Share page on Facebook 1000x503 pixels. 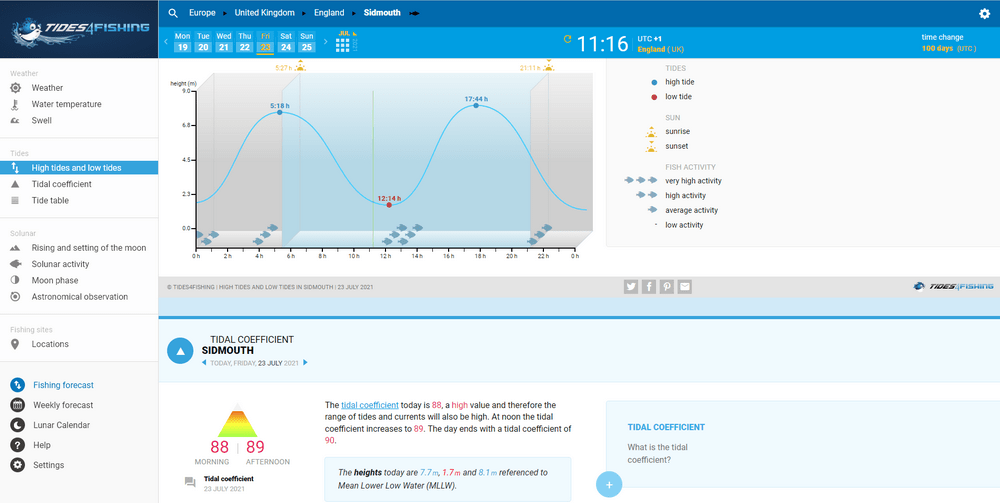pyautogui.click(x=649, y=287)
